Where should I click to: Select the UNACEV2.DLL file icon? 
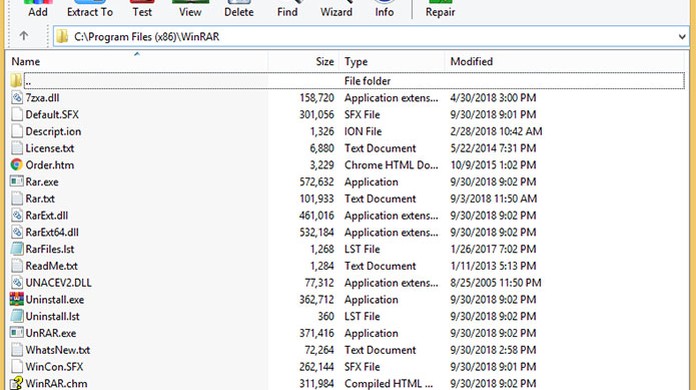17,283
